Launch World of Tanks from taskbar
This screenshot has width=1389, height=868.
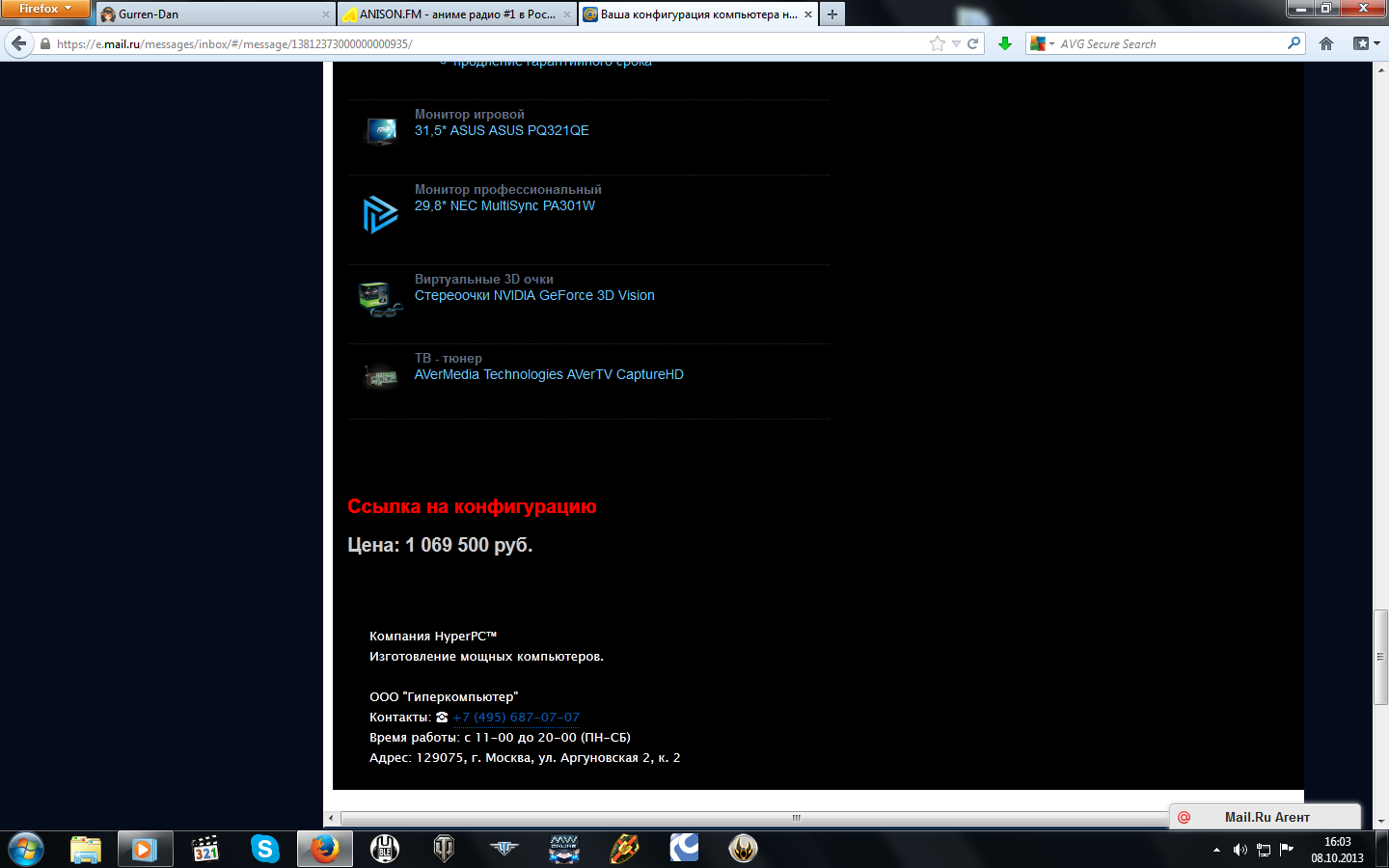pyautogui.click(x=444, y=849)
